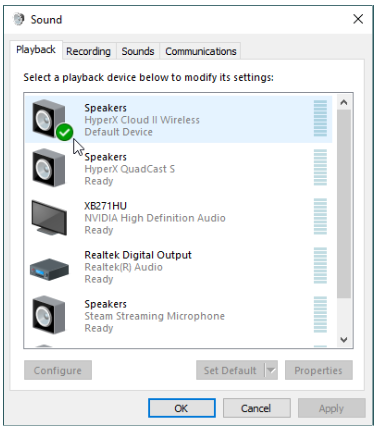374x430 pixels.
Task: Click the Realtek Digital Output receiver icon
Action: coord(49,269)
